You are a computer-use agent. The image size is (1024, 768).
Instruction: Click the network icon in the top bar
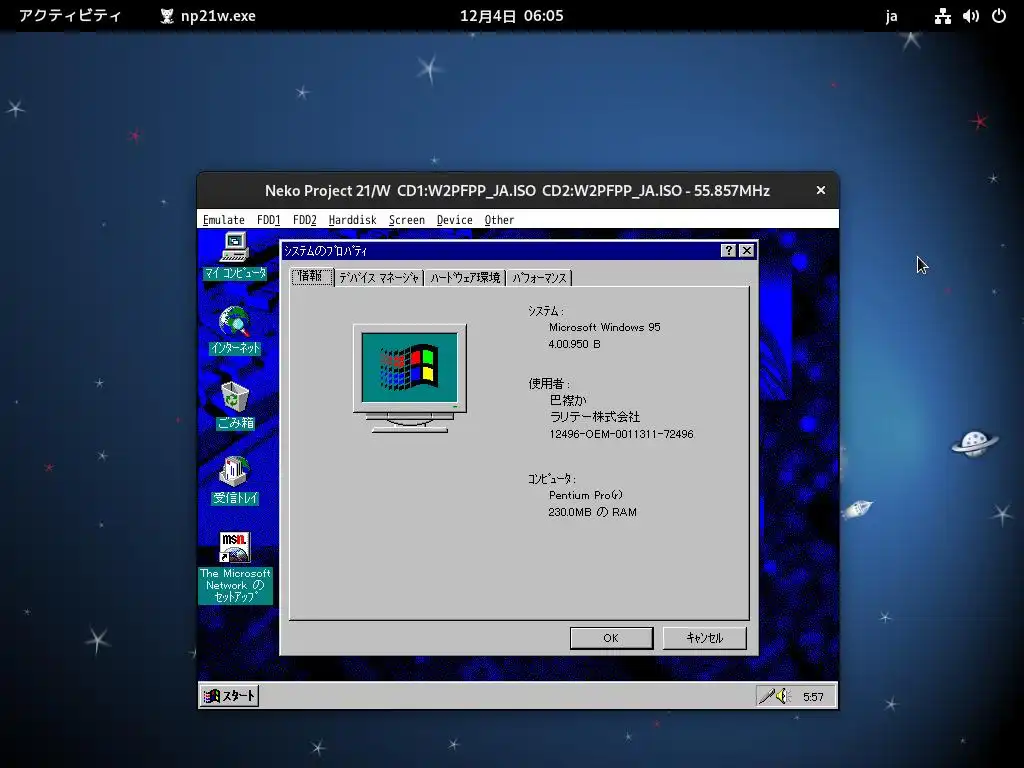tap(942, 16)
